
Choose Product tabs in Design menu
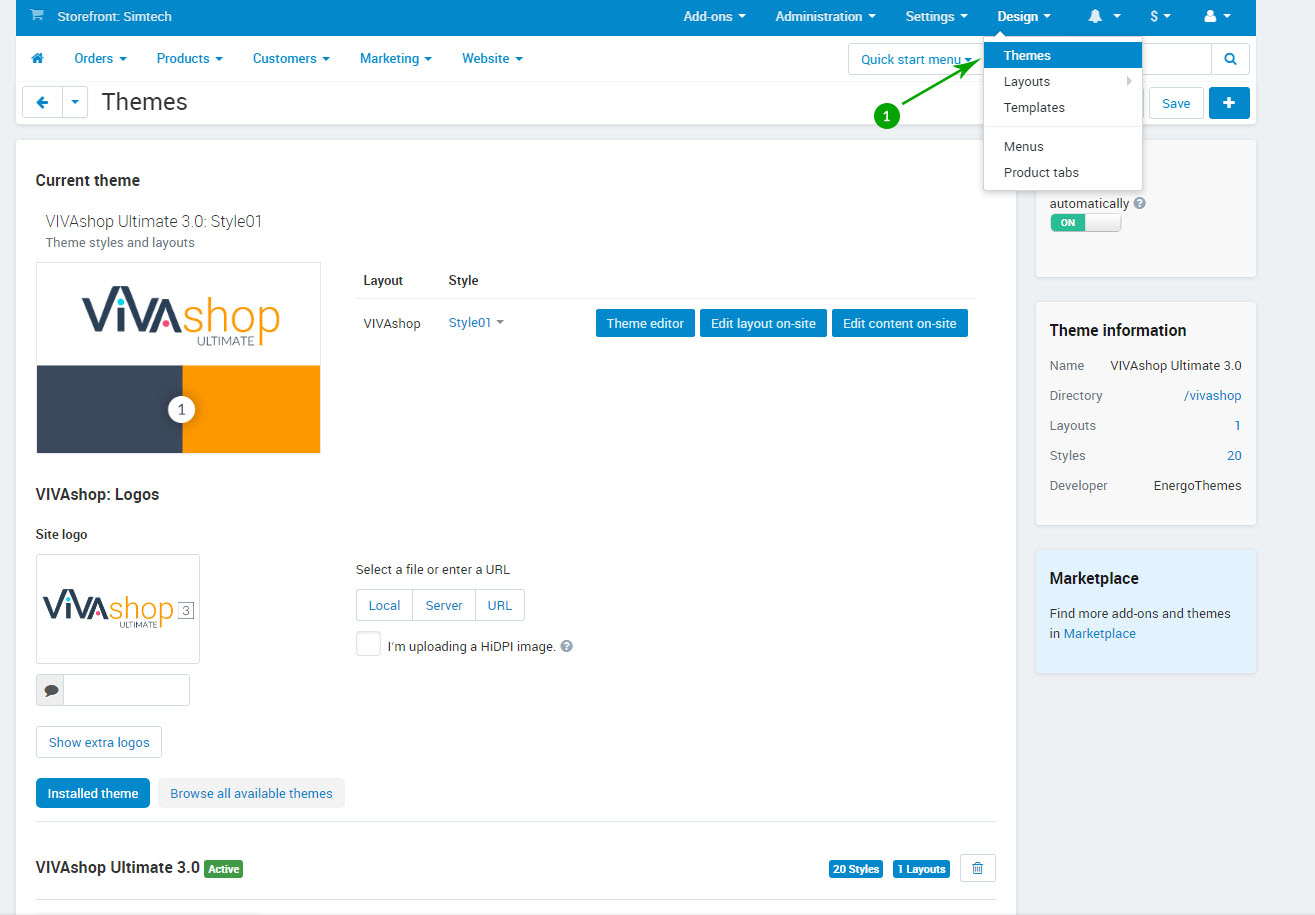coord(1041,173)
